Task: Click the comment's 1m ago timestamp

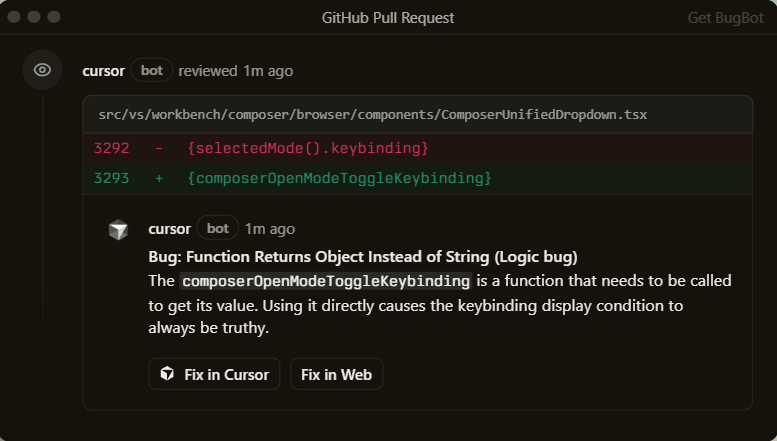Action: (x=270, y=229)
